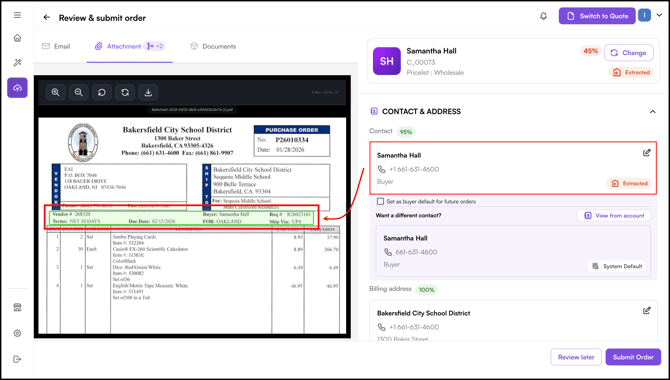Submit the order
The width and height of the screenshot is (670, 380).
point(633,357)
